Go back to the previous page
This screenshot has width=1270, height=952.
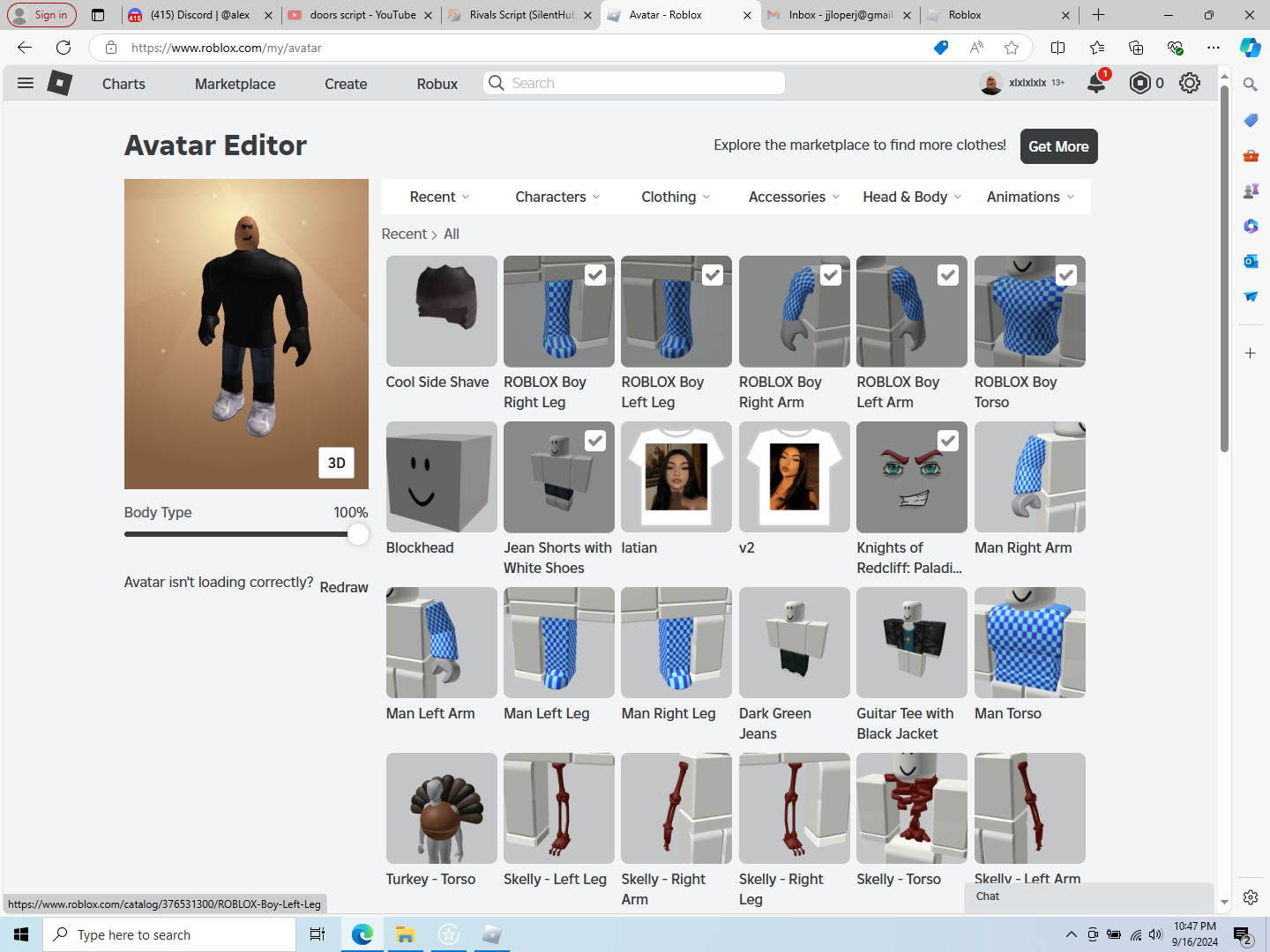pos(25,48)
